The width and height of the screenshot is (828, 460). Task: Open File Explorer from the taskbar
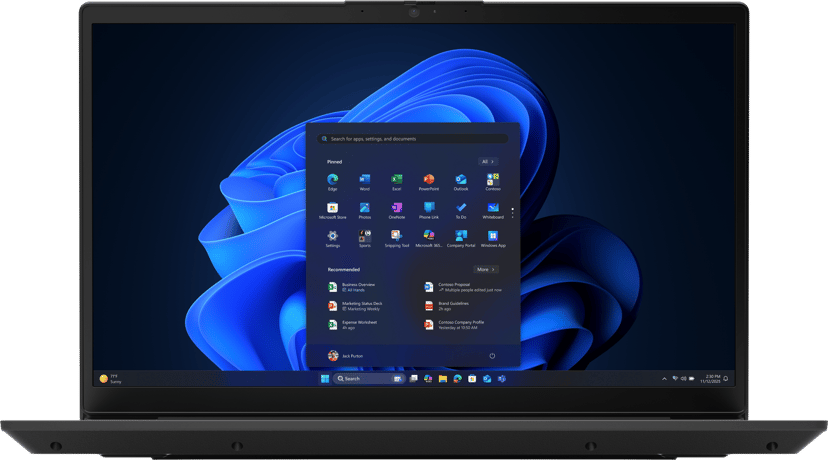coord(443,379)
